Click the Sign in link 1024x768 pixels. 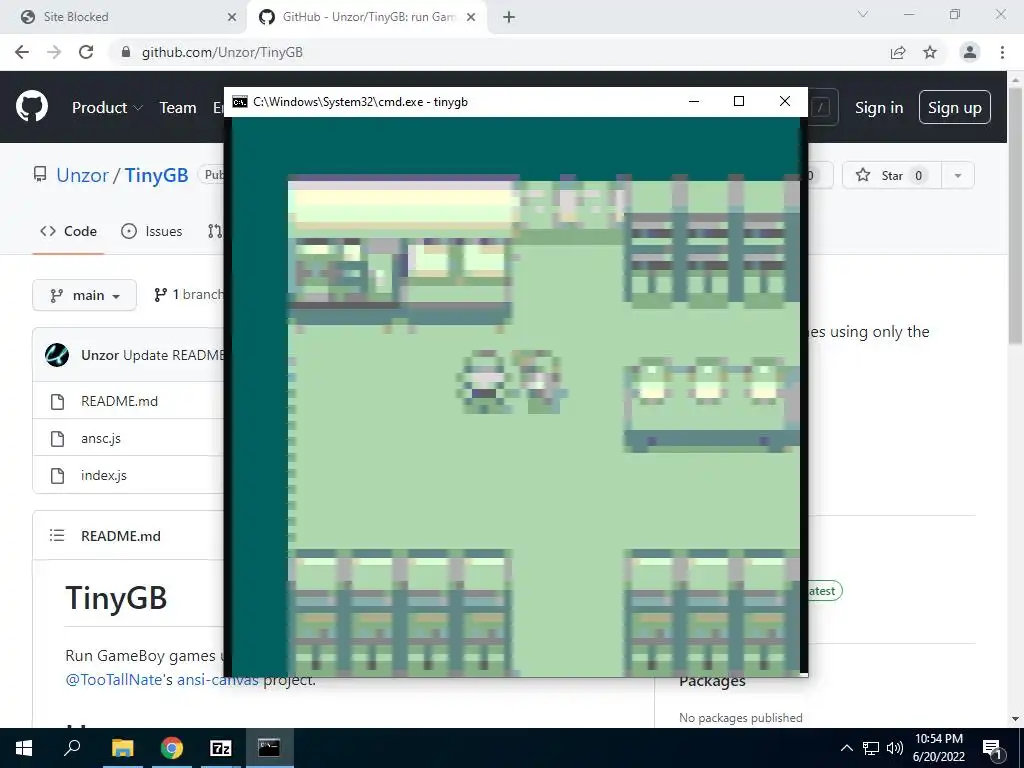click(x=879, y=107)
